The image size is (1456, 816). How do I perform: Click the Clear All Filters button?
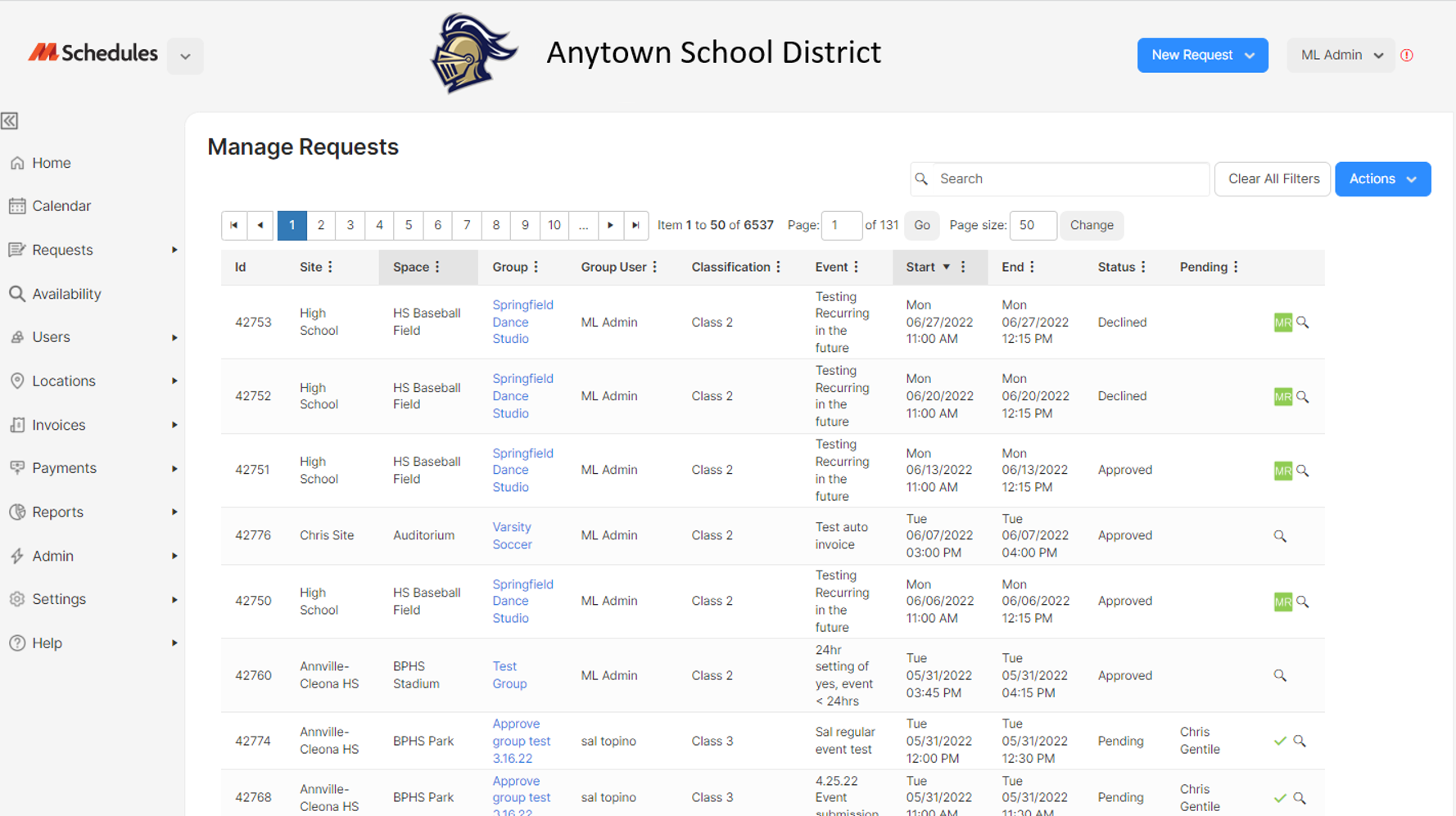click(x=1273, y=178)
